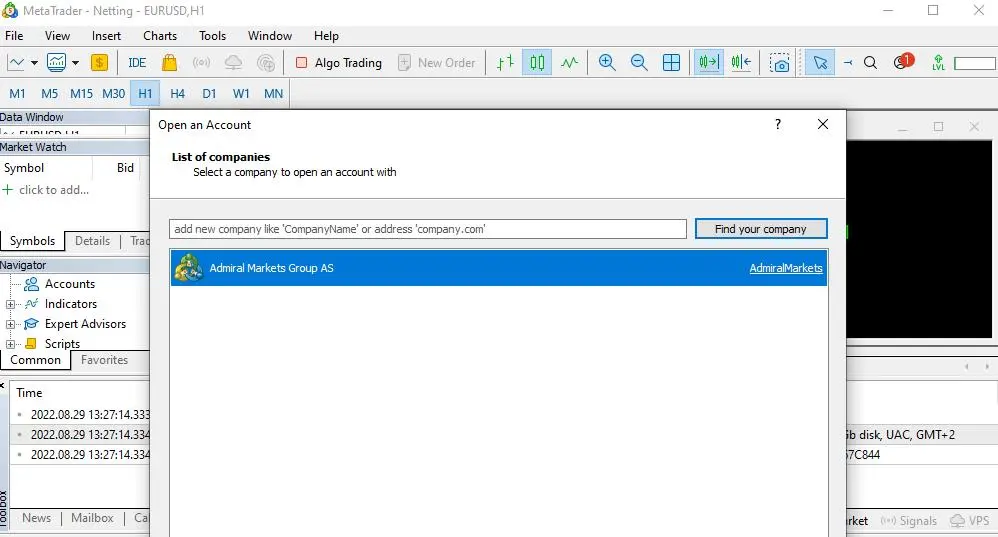Click 'click to add...' in Market Watch
Viewport: 998px width, 537px height.
pyautogui.click(x=53, y=190)
